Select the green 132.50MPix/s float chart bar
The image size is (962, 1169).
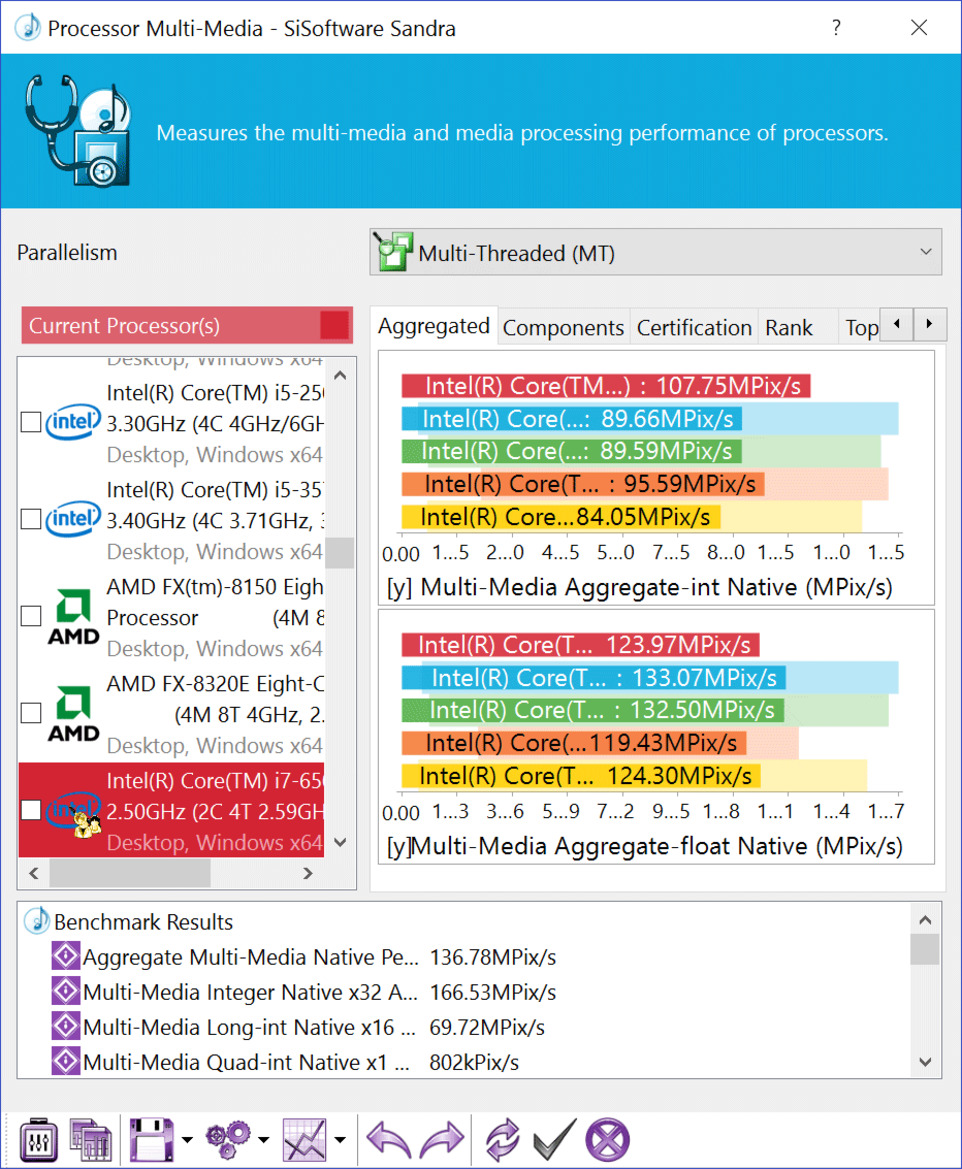[x=593, y=710]
